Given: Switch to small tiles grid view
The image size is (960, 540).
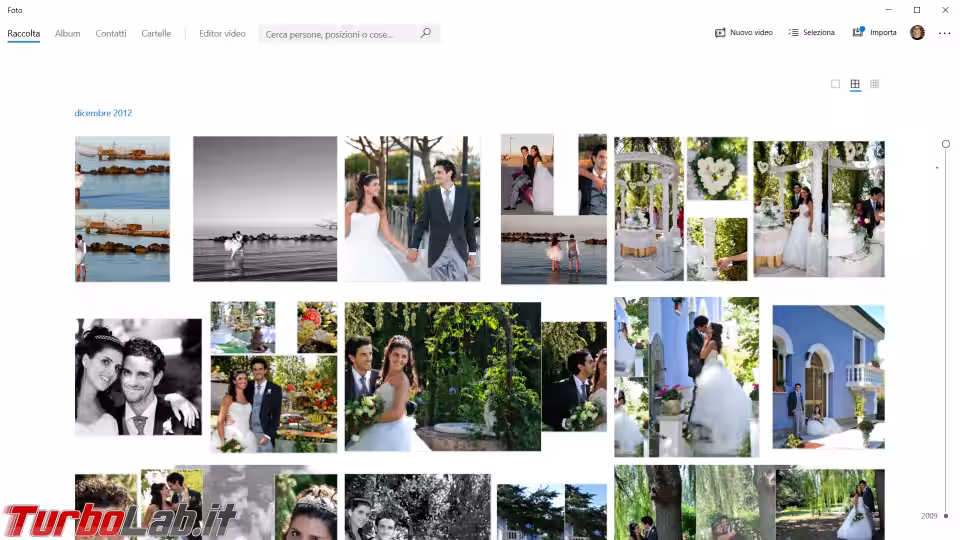Looking at the screenshot, I should click(x=874, y=84).
